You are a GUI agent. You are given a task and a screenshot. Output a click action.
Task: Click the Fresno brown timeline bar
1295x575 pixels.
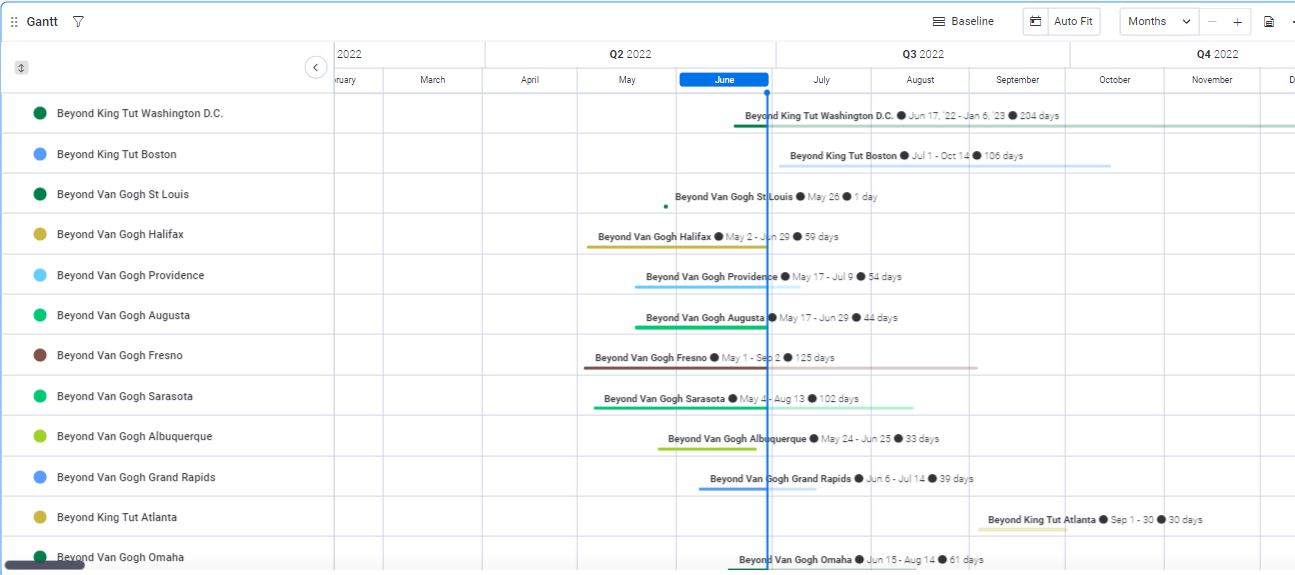780,368
